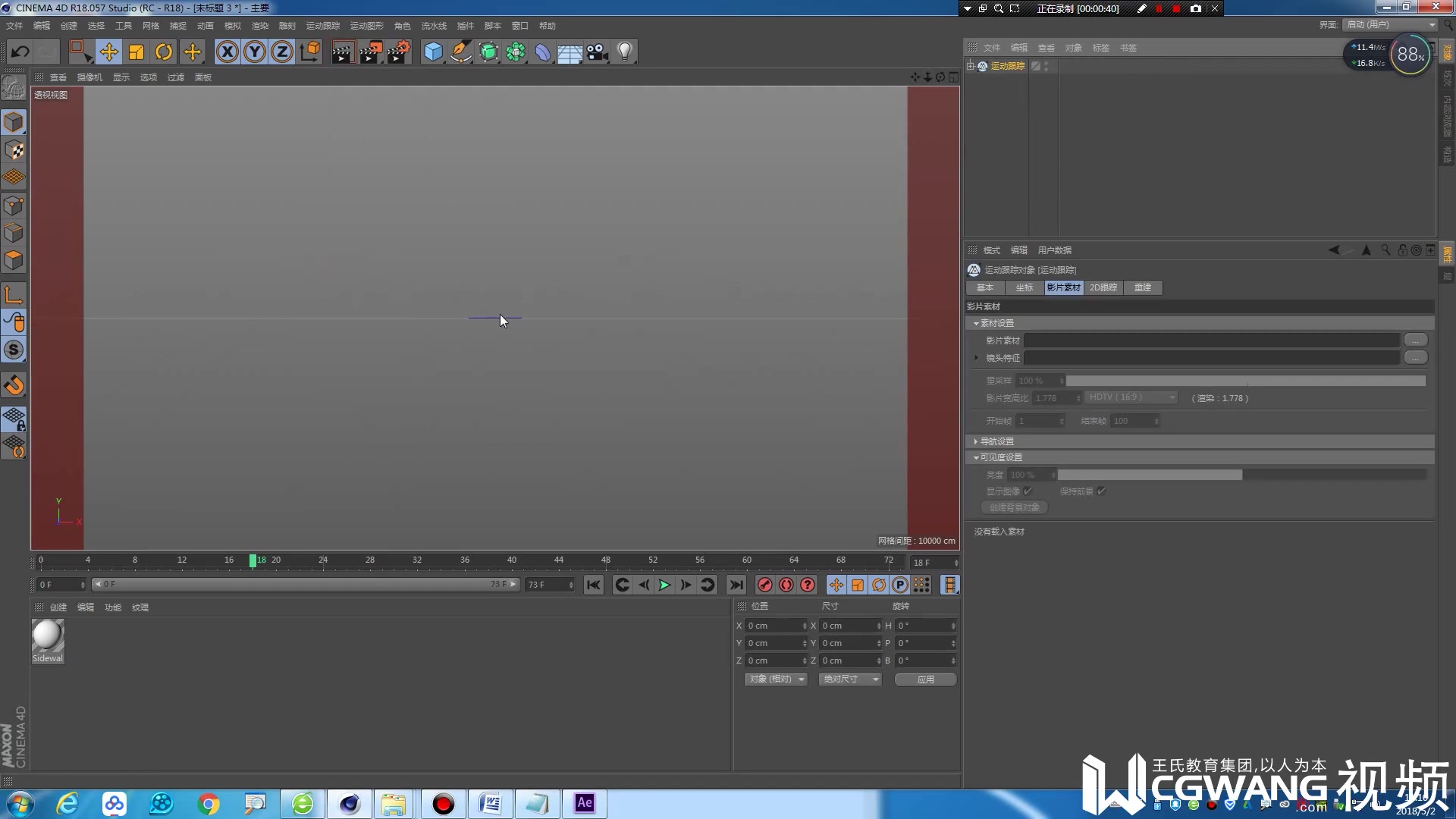Select the Pen spline tool icon
Image resolution: width=1456 pixels, height=819 pixels.
[x=461, y=52]
